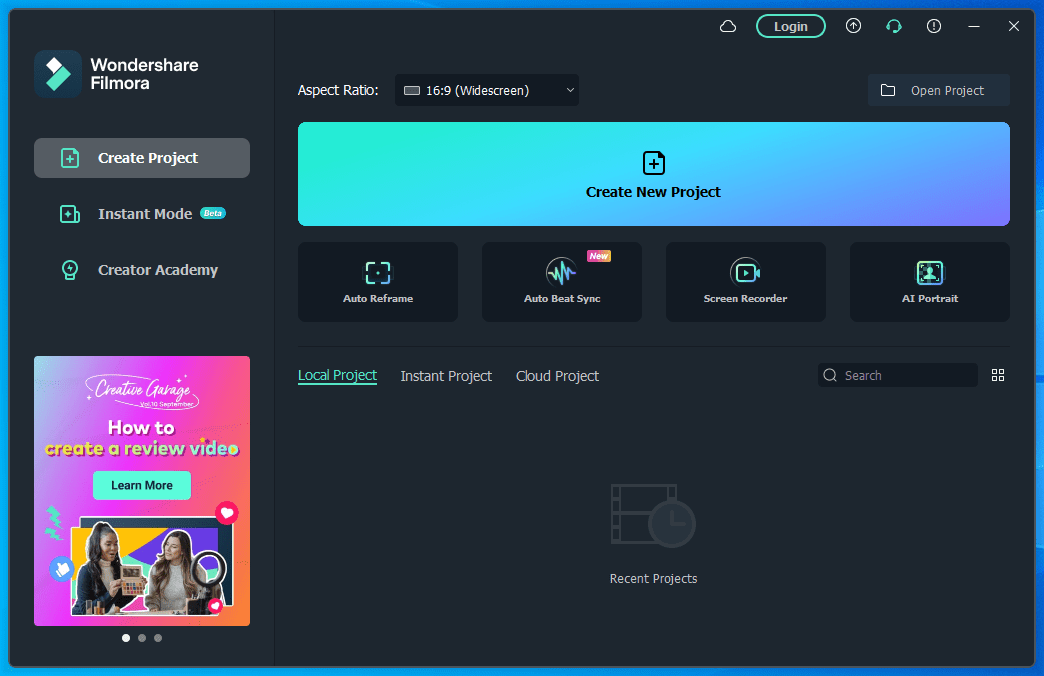Minimize the Filmora window
Screen dimensions: 1044x676
(x=973, y=26)
